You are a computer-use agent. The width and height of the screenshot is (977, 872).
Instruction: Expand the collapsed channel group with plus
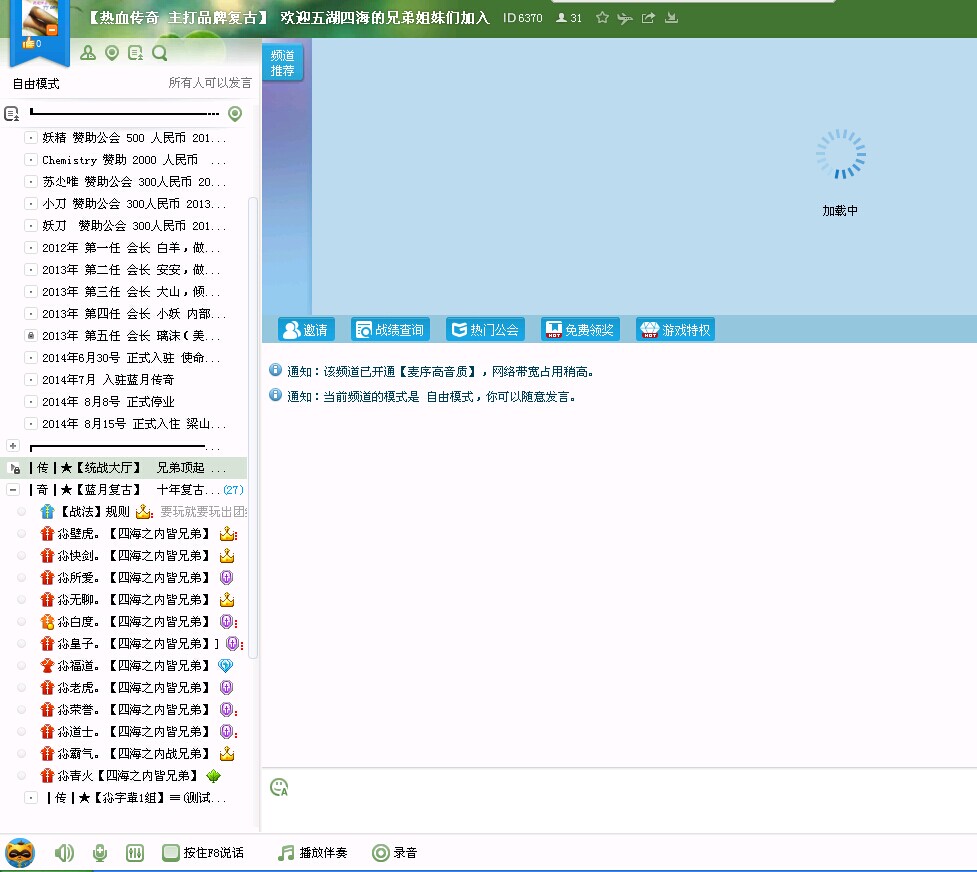[13, 446]
